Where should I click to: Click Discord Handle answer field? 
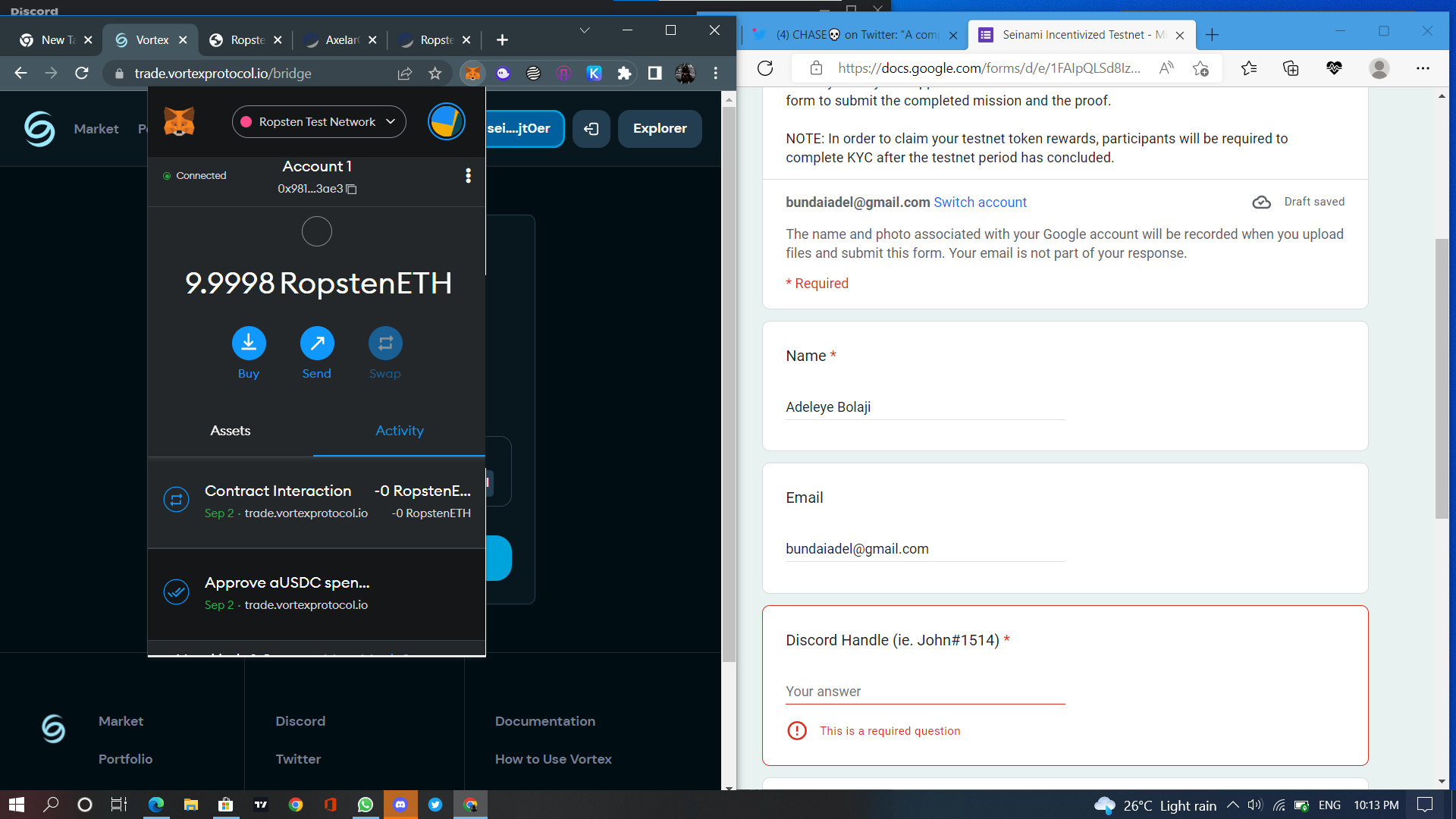[925, 692]
